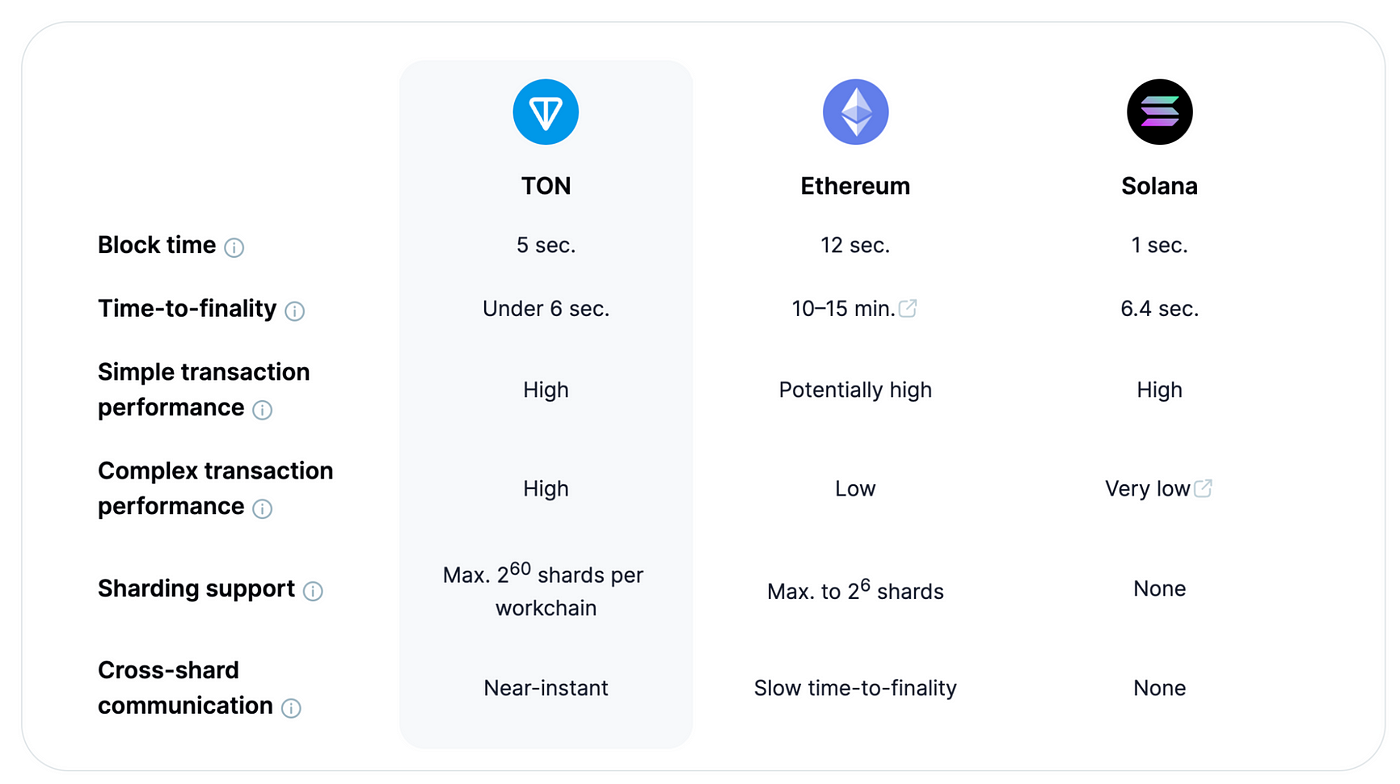The image size is (1400, 784).
Task: Open external link icon beside Very low
Action: click(1203, 488)
